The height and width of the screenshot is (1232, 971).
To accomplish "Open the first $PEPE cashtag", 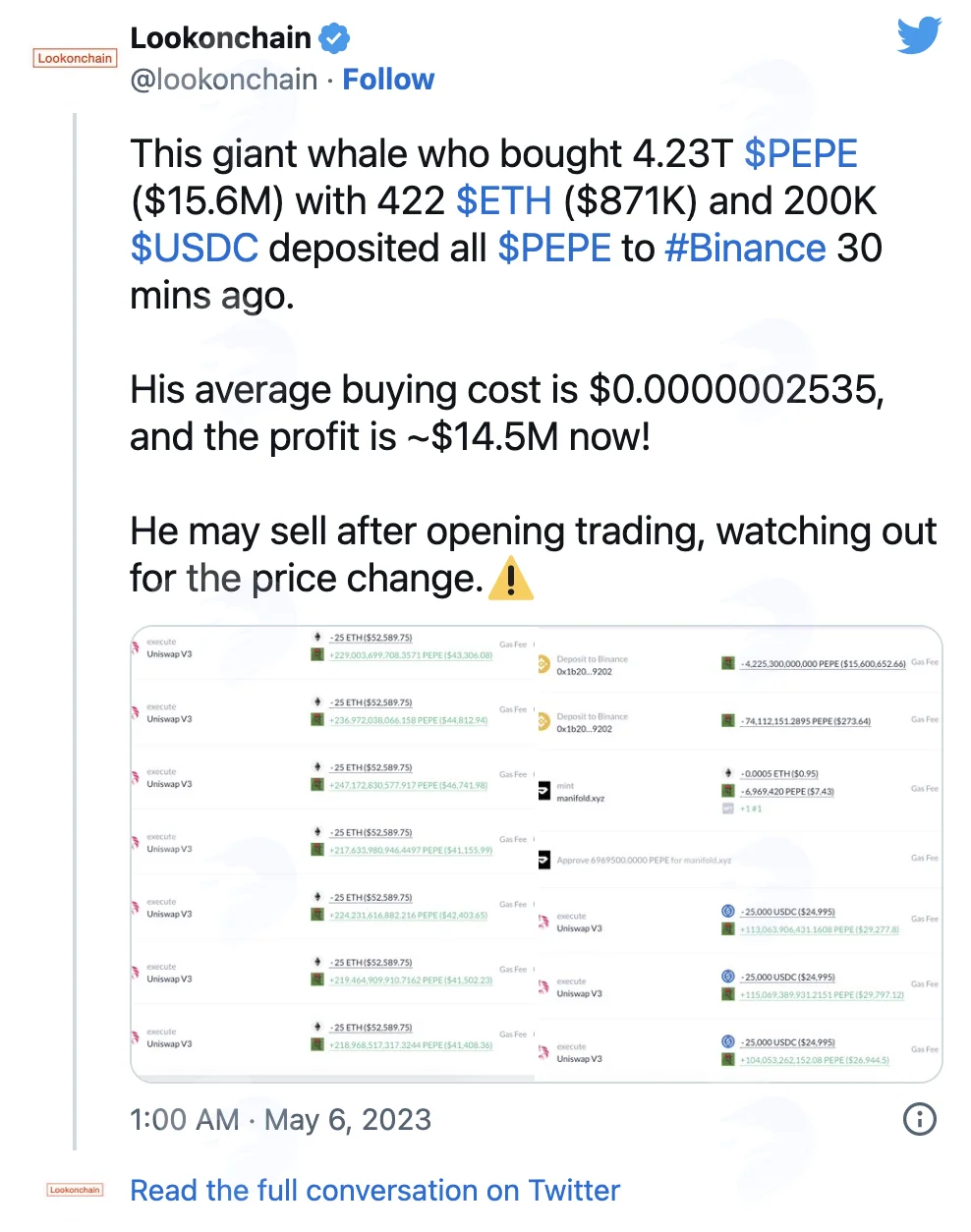I will tap(801, 154).
